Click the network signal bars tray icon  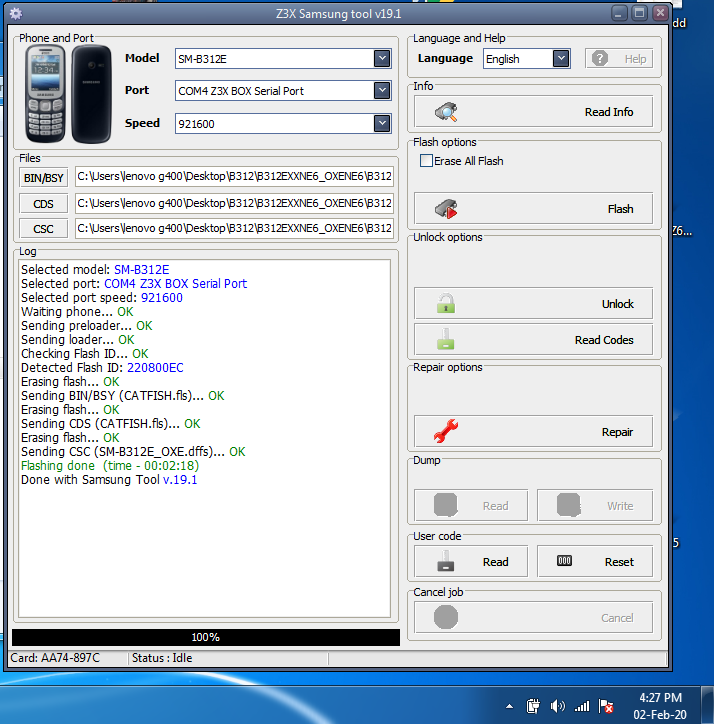(582, 706)
